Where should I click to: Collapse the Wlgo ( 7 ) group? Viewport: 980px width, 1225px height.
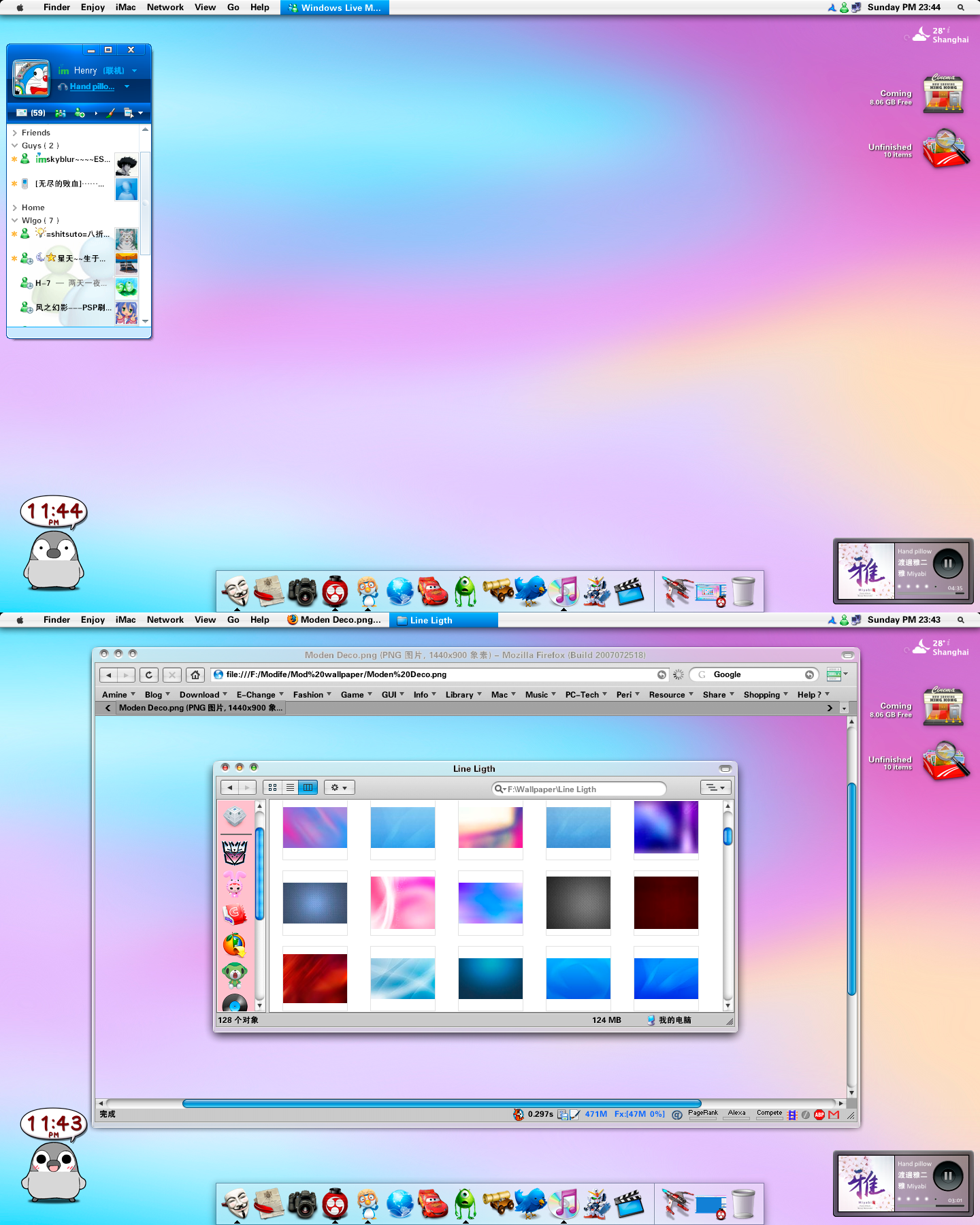click(14, 220)
